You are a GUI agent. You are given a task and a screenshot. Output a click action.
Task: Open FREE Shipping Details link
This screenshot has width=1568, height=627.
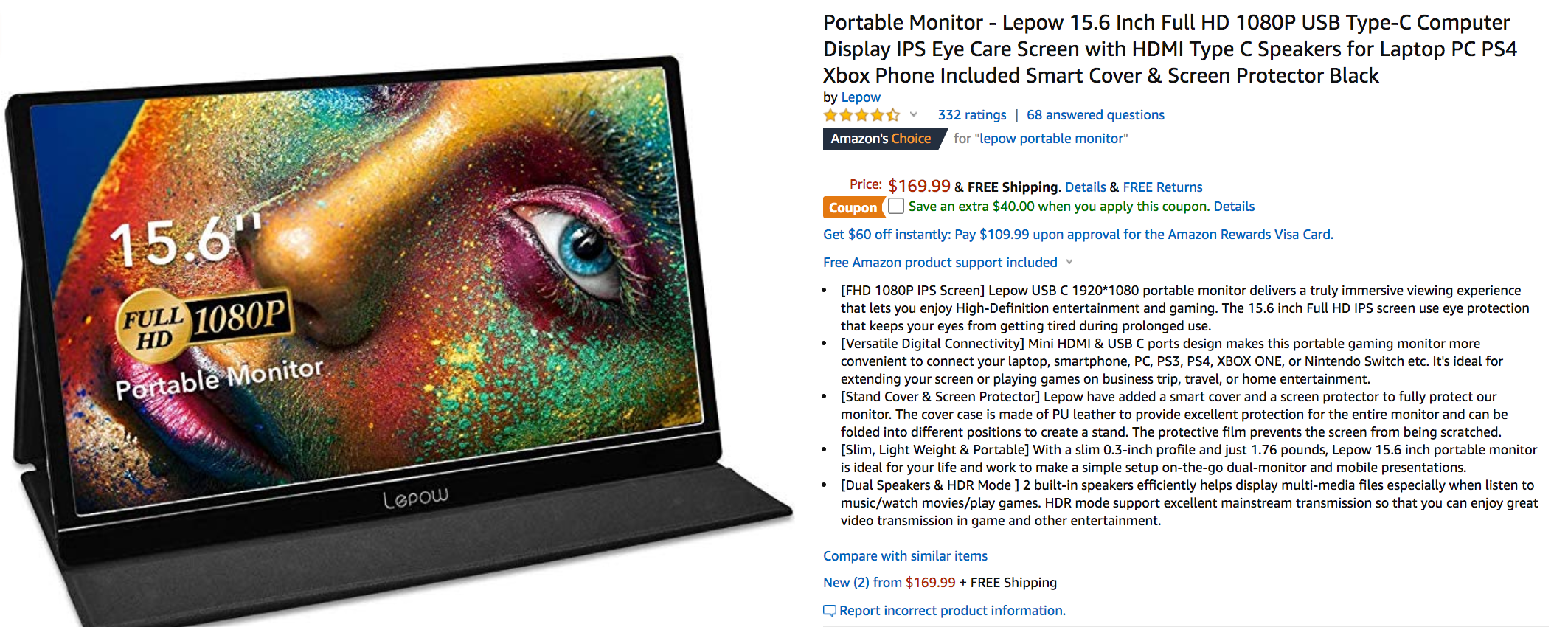tap(1085, 187)
